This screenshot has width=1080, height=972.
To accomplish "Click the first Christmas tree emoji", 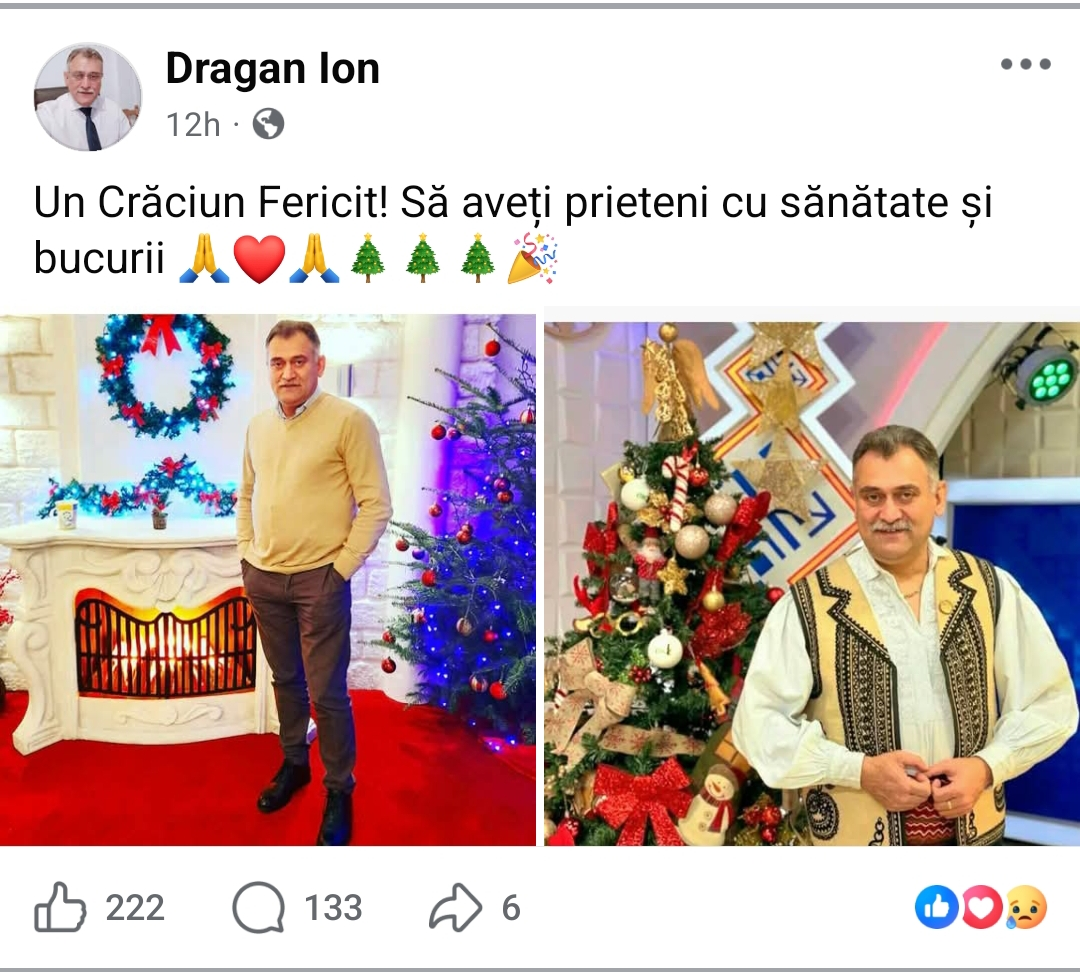I will pos(368,258).
